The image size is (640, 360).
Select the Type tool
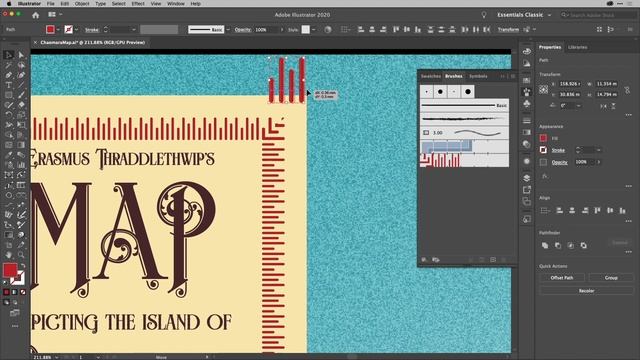9,85
